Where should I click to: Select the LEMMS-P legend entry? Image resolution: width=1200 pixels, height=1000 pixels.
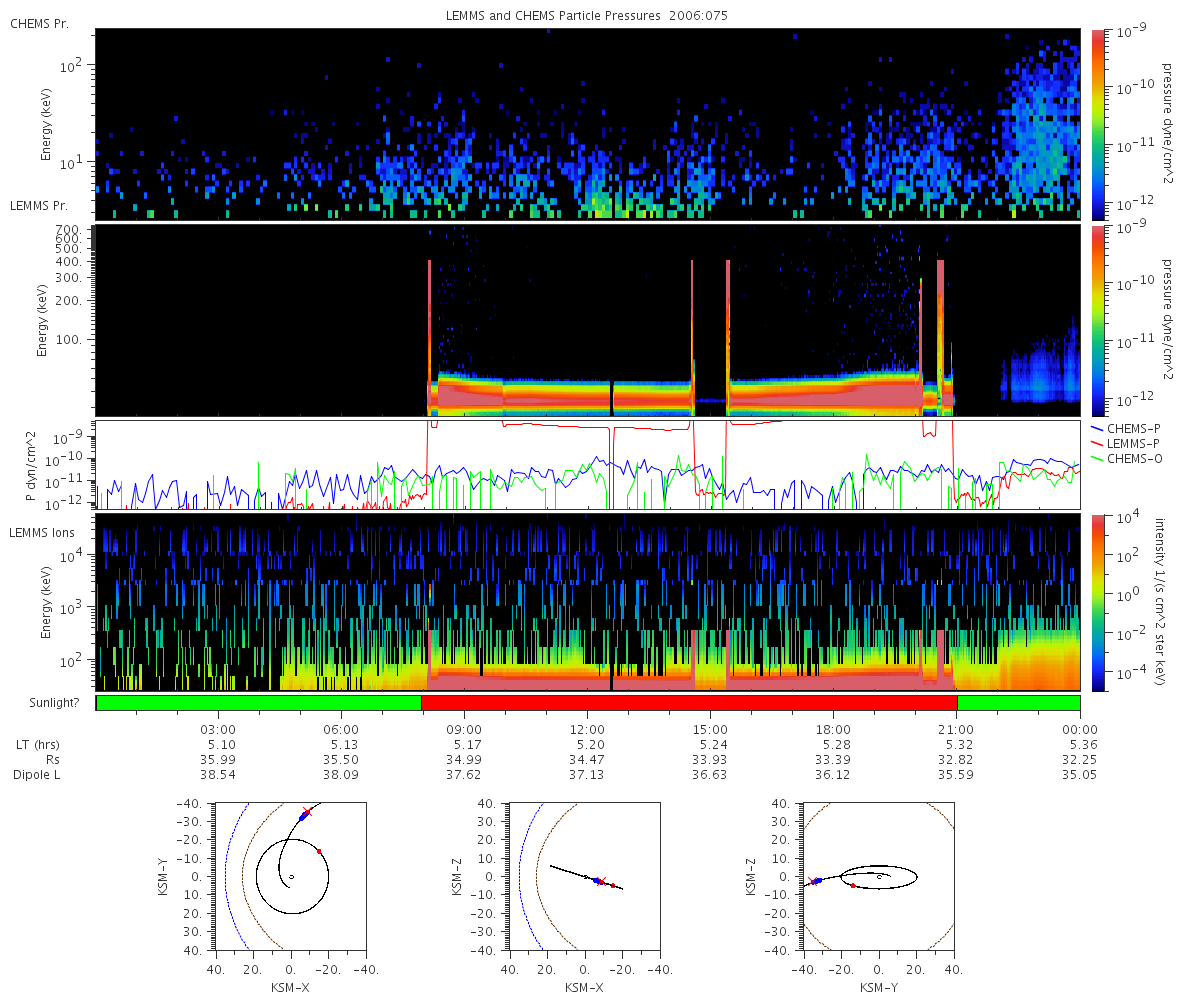pyautogui.click(x=1130, y=442)
